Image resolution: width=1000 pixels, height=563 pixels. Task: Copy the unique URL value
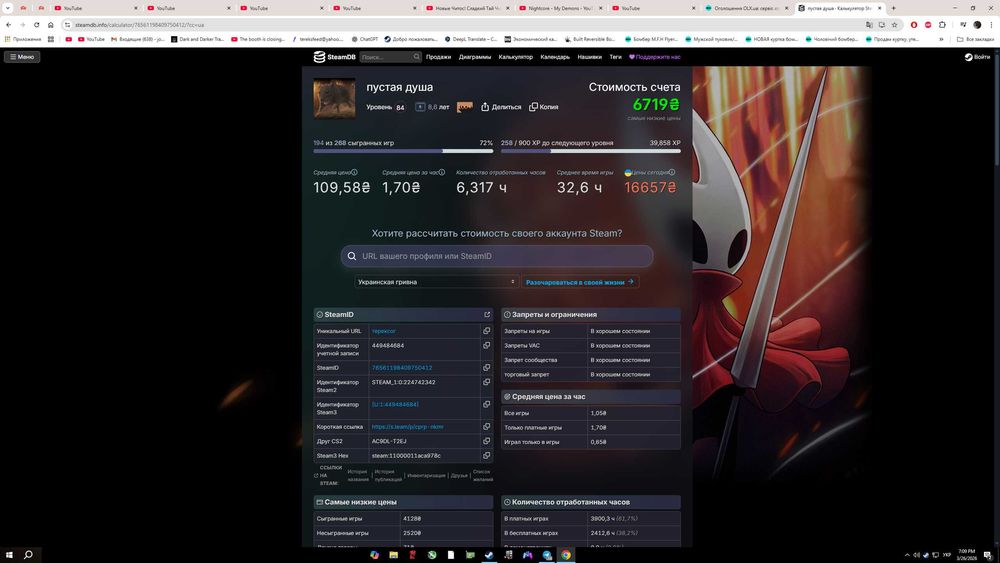coord(487,331)
